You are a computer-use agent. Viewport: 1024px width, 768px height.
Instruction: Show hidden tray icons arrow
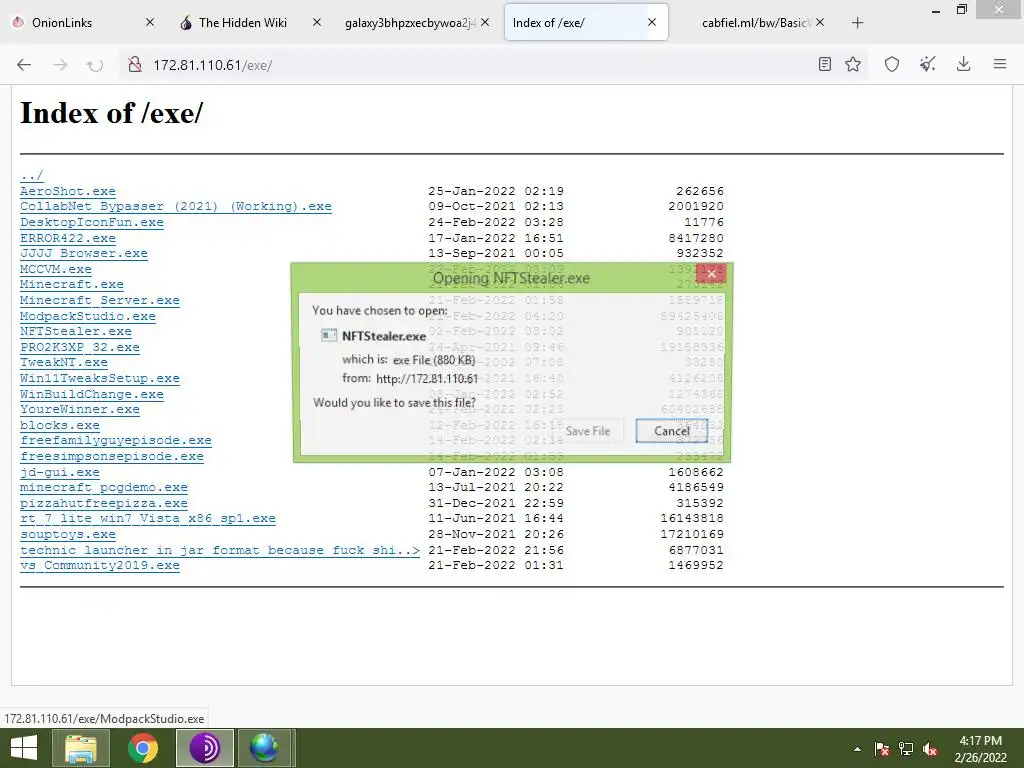click(x=857, y=749)
